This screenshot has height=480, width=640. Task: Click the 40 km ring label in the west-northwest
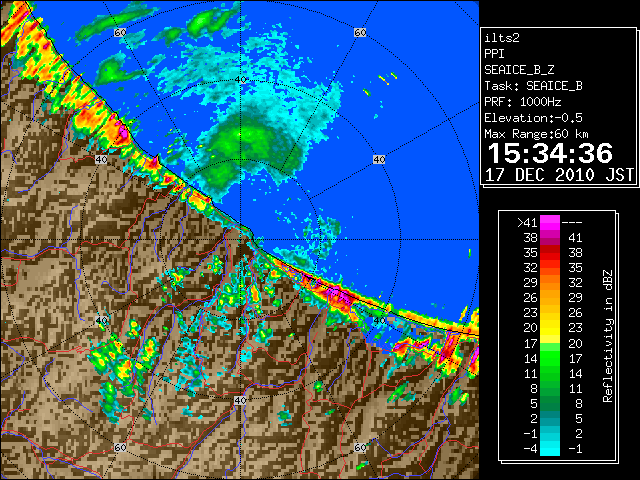101,159
